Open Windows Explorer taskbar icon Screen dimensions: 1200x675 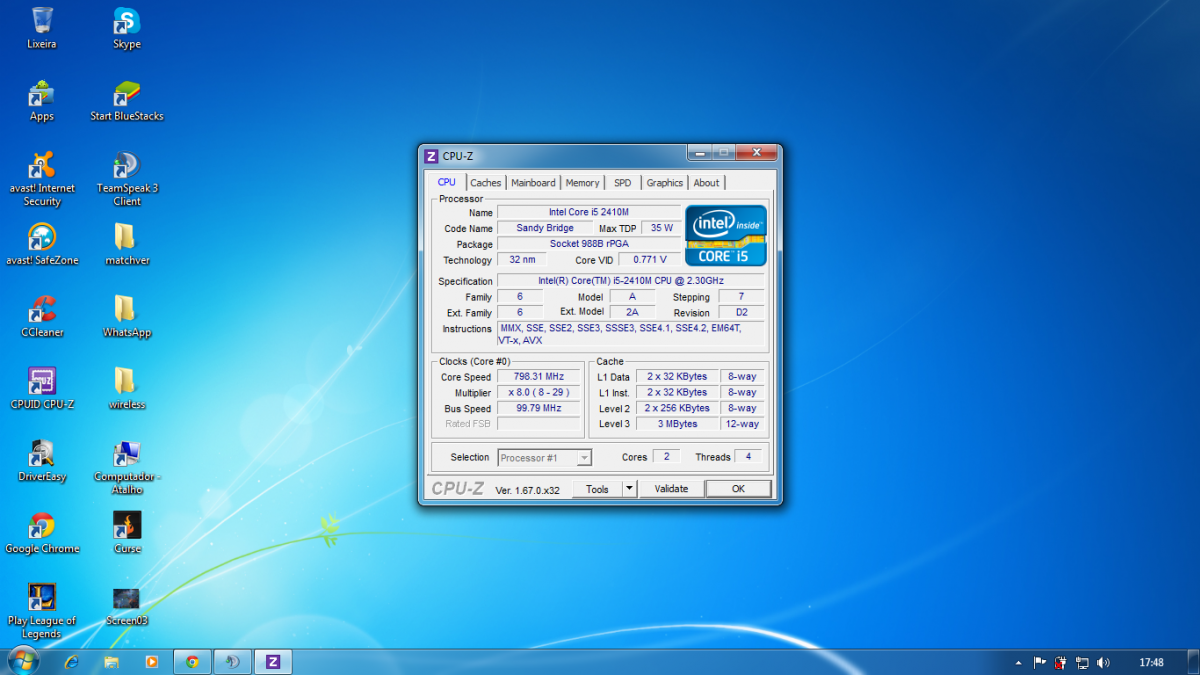111,661
